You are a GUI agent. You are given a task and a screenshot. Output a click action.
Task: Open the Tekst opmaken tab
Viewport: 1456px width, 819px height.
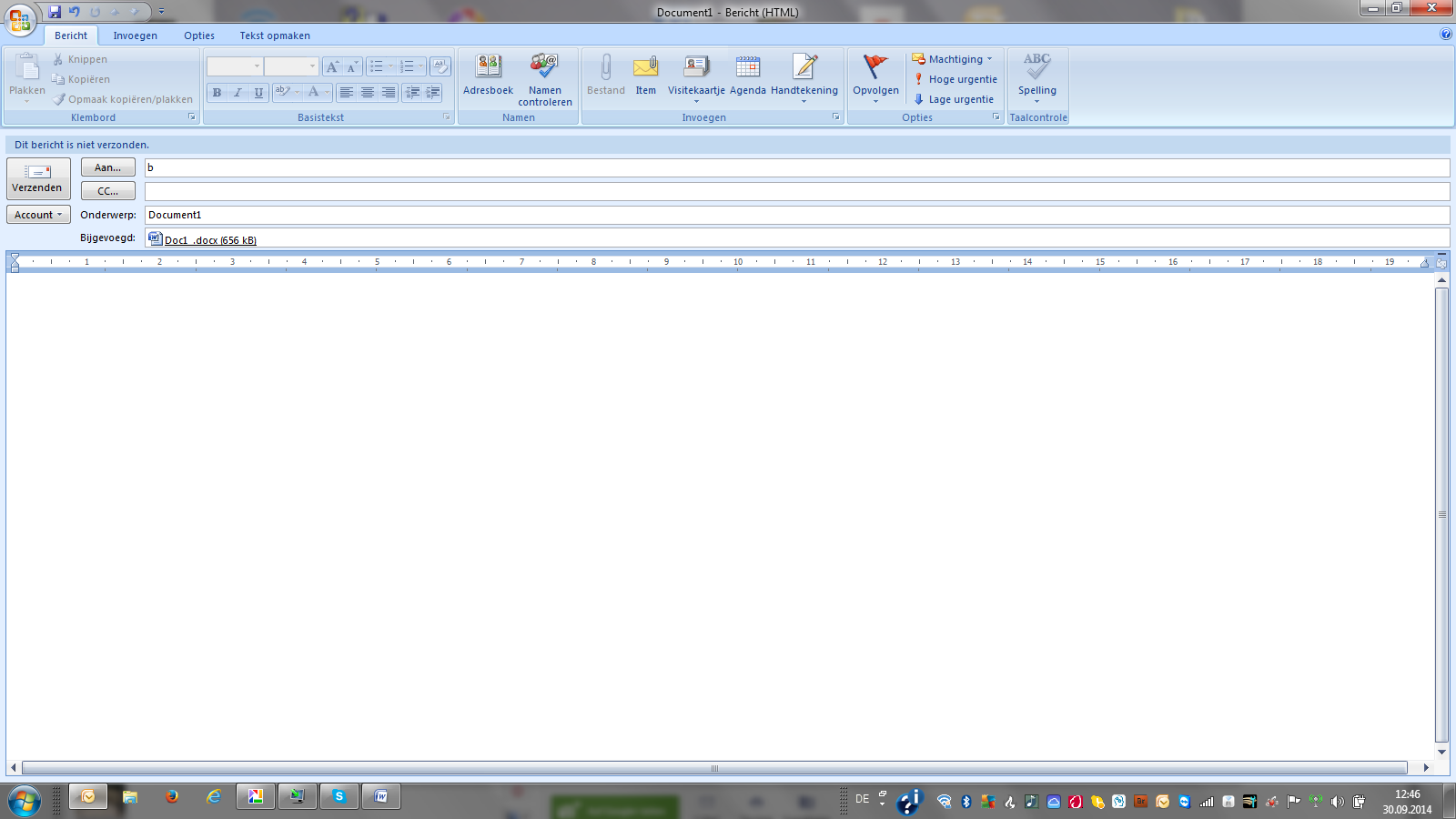tap(275, 35)
